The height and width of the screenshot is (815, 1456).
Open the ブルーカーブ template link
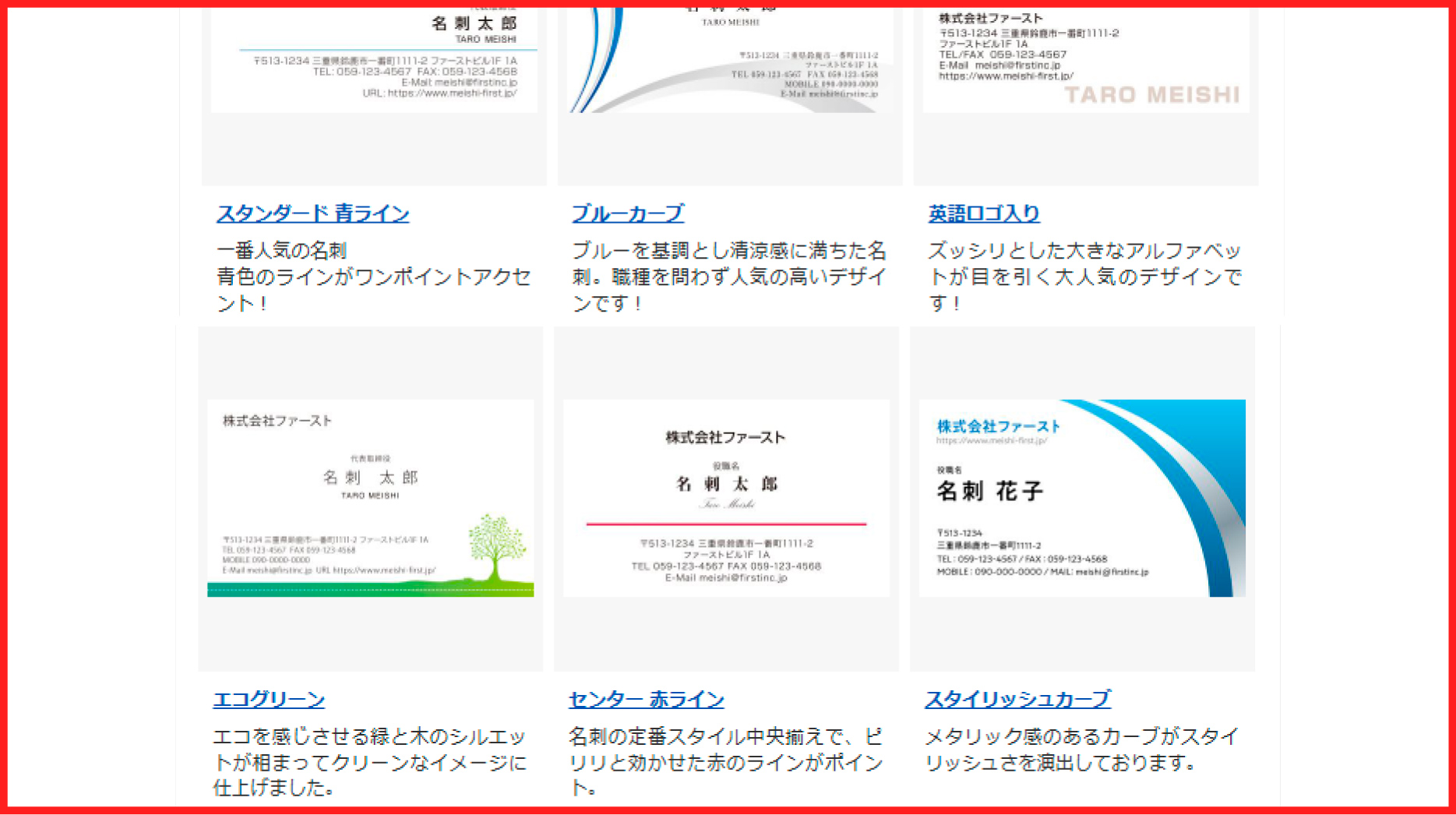pos(628,213)
